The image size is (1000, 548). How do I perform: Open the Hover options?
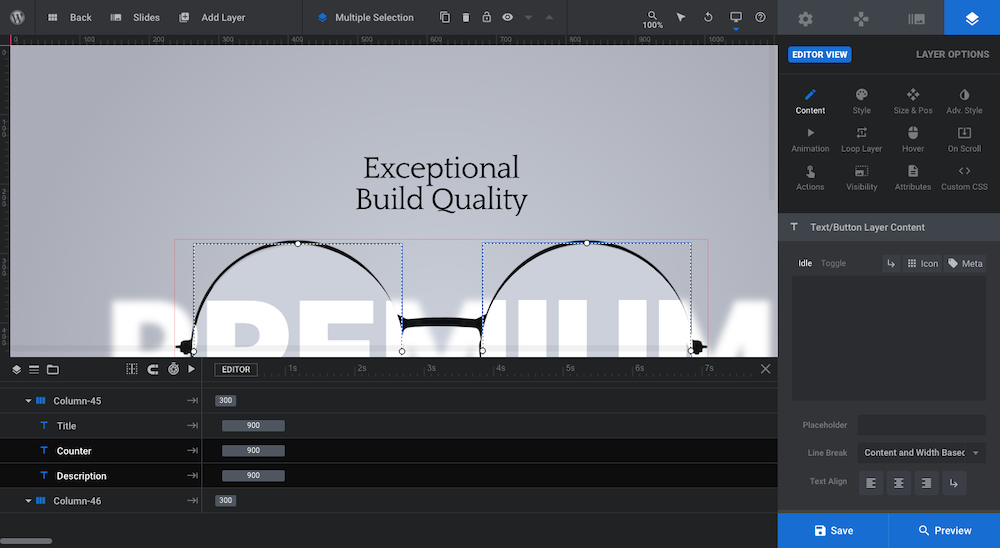tap(913, 140)
